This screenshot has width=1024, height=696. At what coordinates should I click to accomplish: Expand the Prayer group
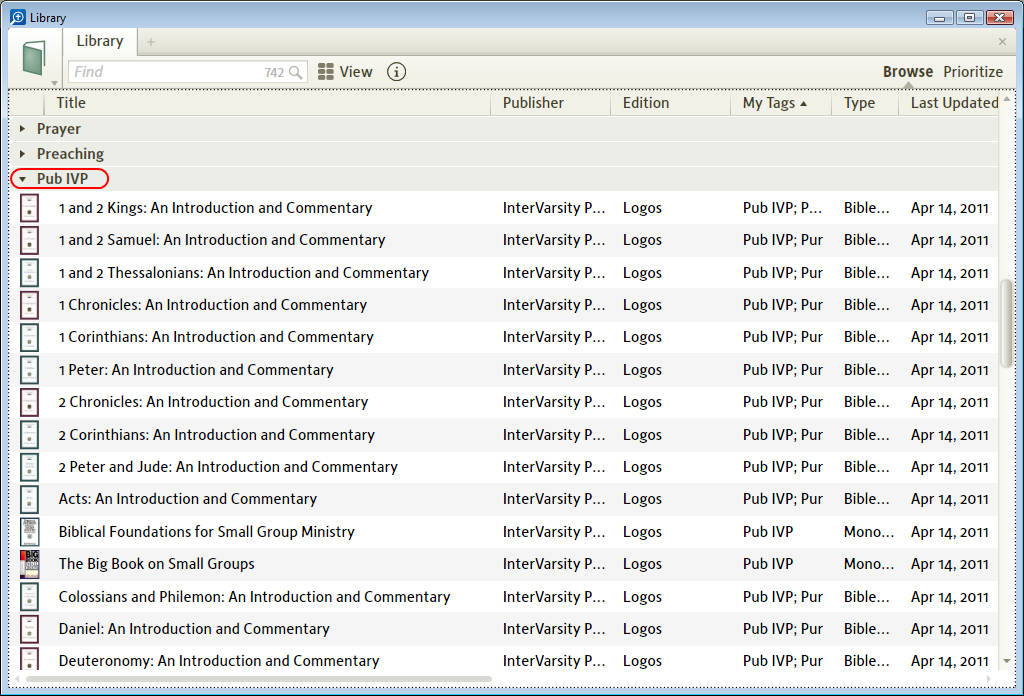pyautogui.click(x=23, y=129)
